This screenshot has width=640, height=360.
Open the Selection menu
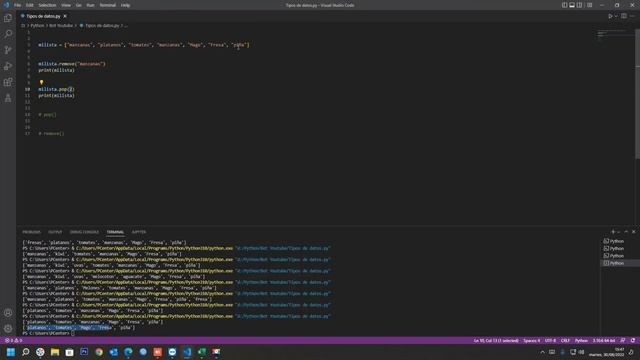[47, 5]
